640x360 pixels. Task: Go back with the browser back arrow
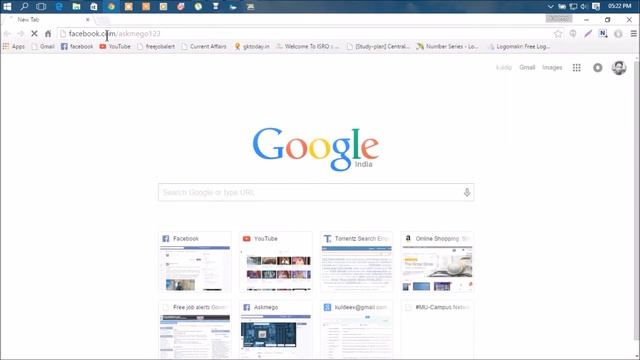point(7,33)
